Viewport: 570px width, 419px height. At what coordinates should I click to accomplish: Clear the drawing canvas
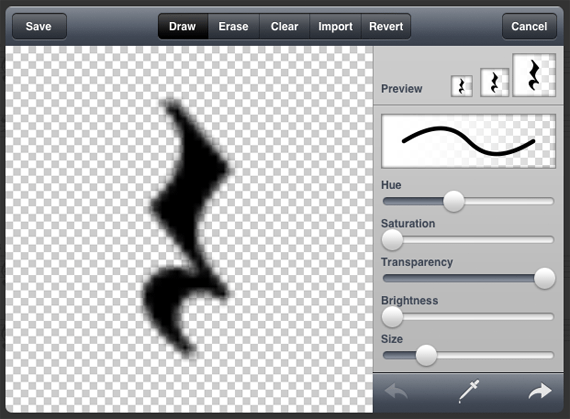click(284, 26)
